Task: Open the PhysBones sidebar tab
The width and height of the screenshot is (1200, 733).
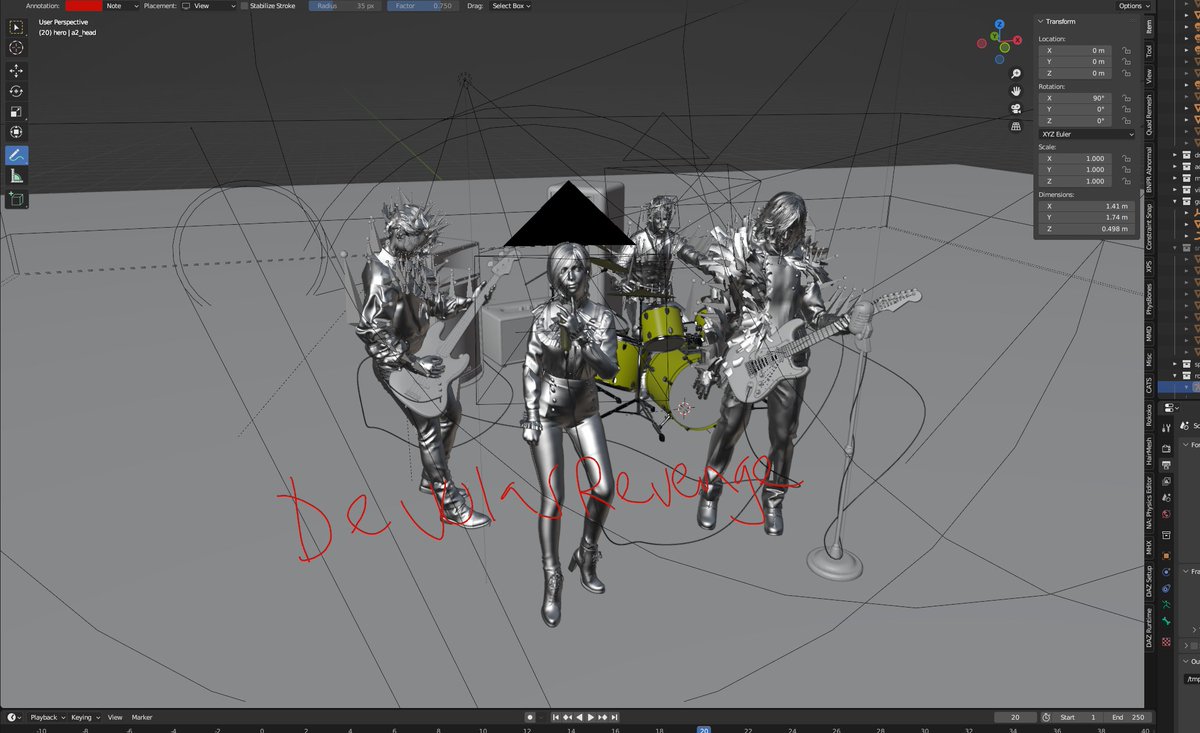Action: point(1148,299)
